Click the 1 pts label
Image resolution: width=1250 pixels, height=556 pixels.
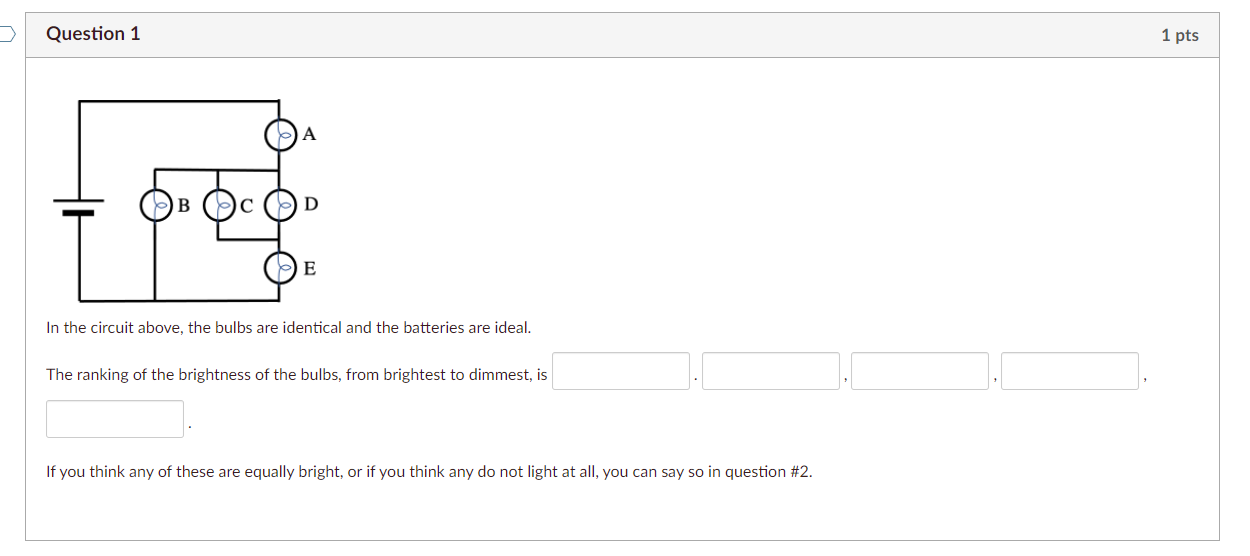click(1180, 35)
